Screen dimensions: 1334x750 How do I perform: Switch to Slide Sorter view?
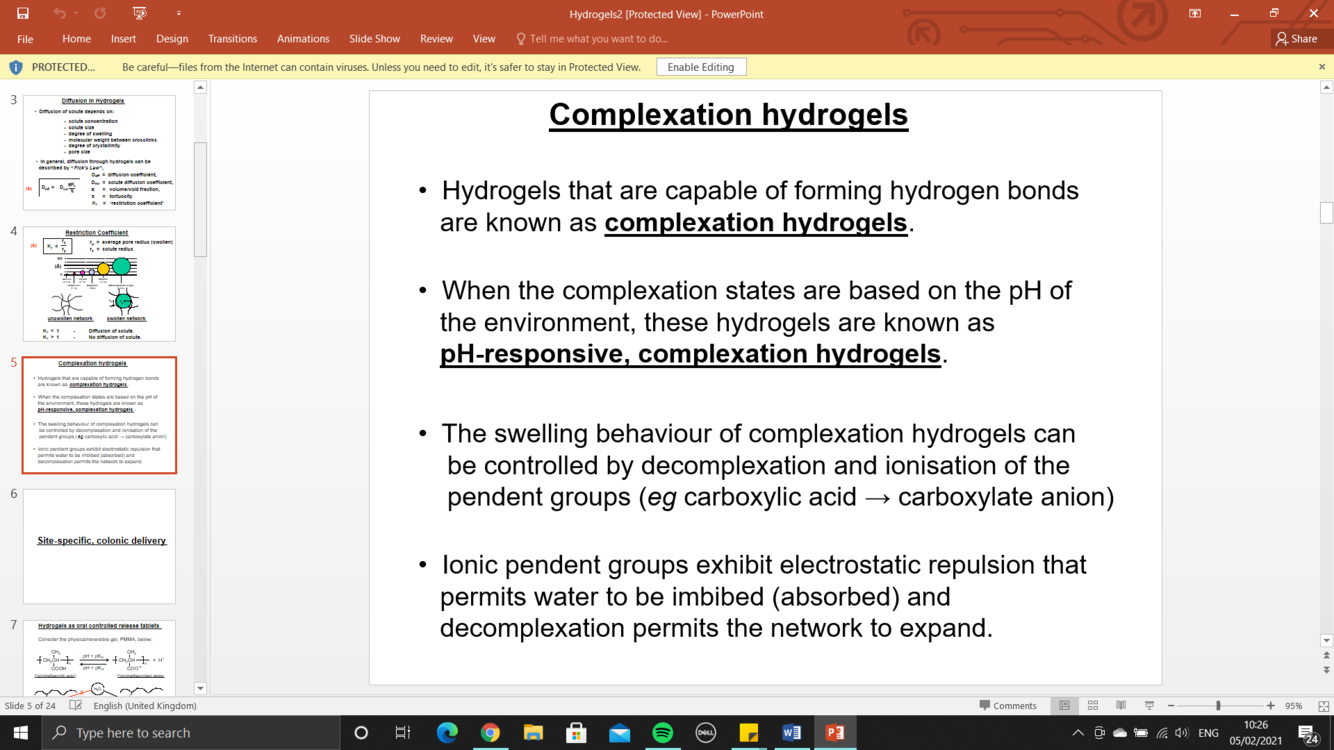pos(1092,706)
